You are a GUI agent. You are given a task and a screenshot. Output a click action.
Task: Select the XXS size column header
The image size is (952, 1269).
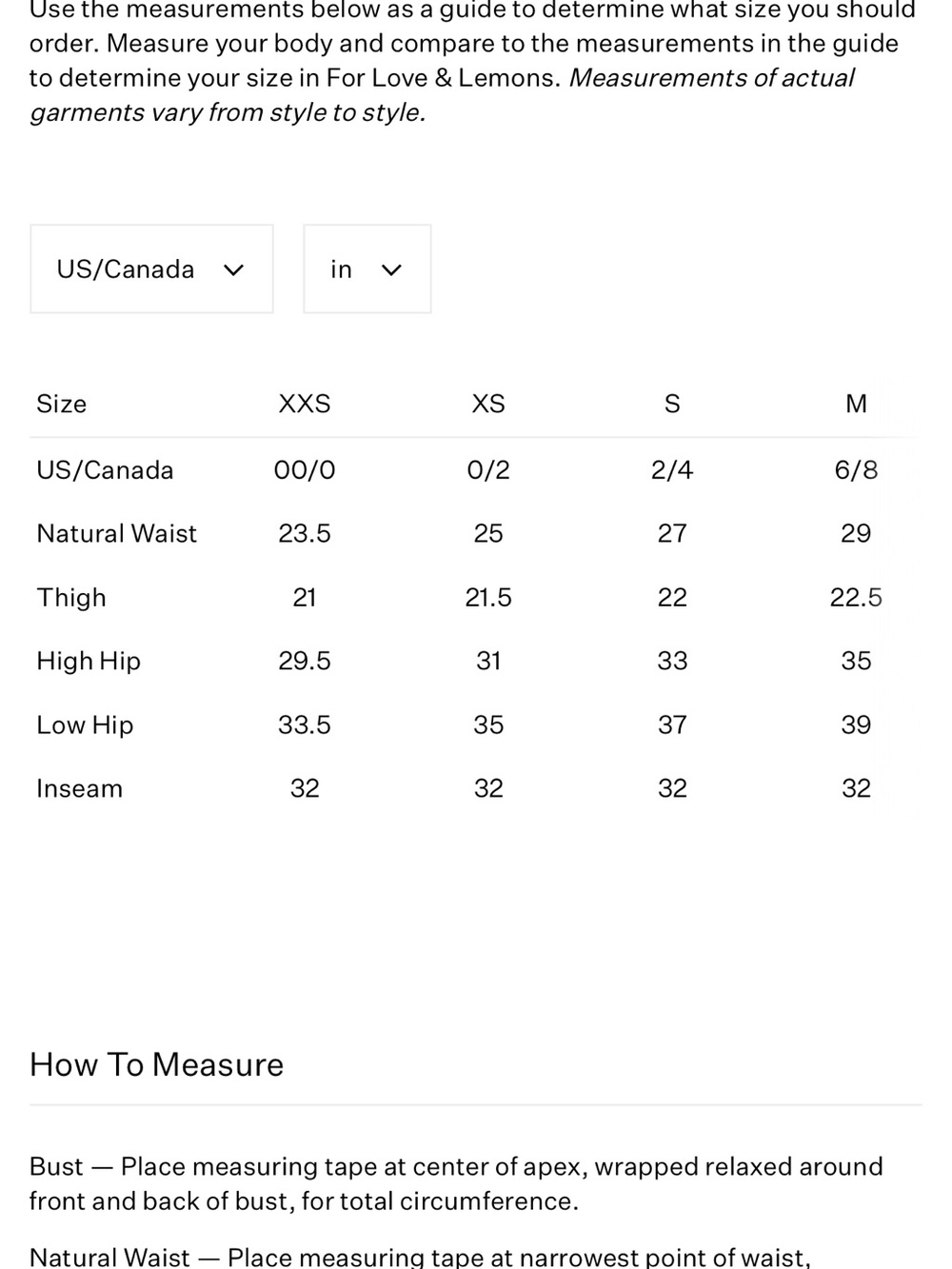[305, 404]
